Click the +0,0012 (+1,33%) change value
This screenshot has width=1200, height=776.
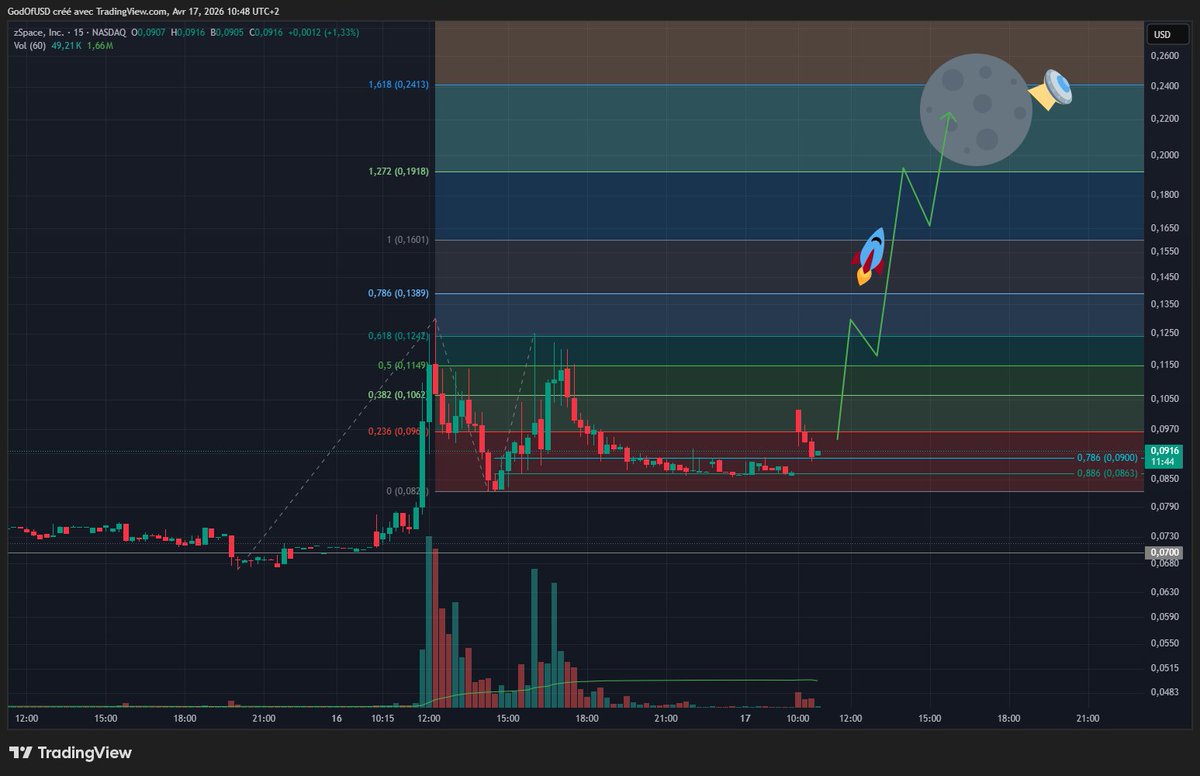pyautogui.click(x=325, y=33)
